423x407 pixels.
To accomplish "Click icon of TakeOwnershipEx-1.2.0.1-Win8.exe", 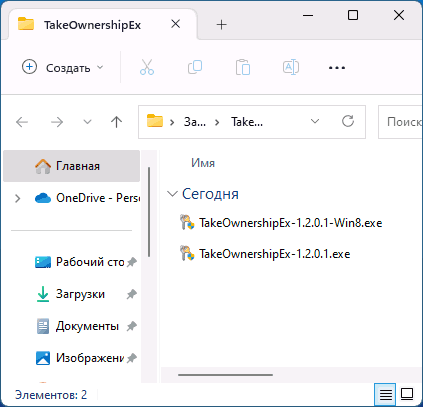I will [x=187, y=222].
